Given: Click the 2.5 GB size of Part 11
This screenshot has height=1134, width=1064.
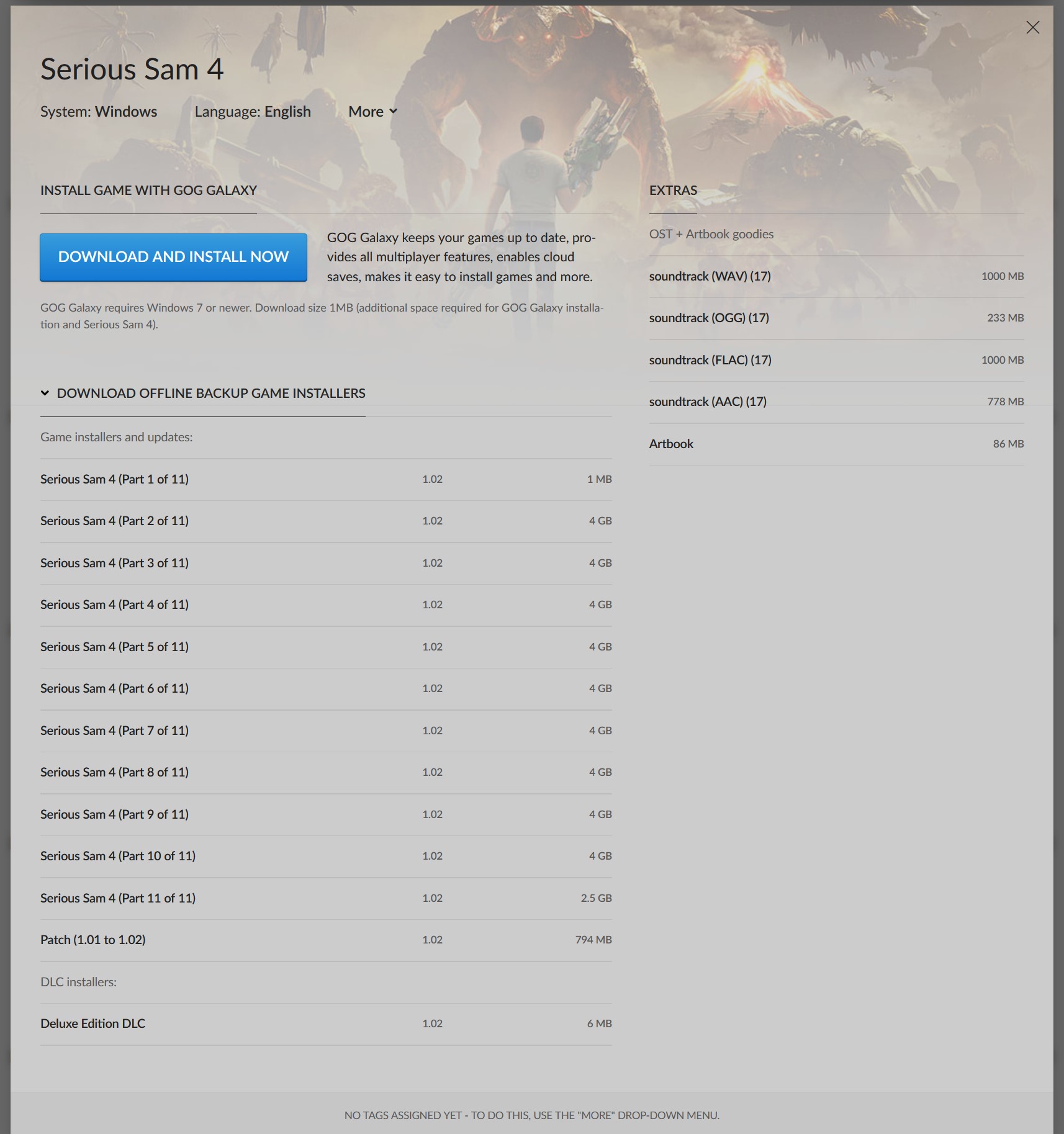Looking at the screenshot, I should (x=596, y=898).
